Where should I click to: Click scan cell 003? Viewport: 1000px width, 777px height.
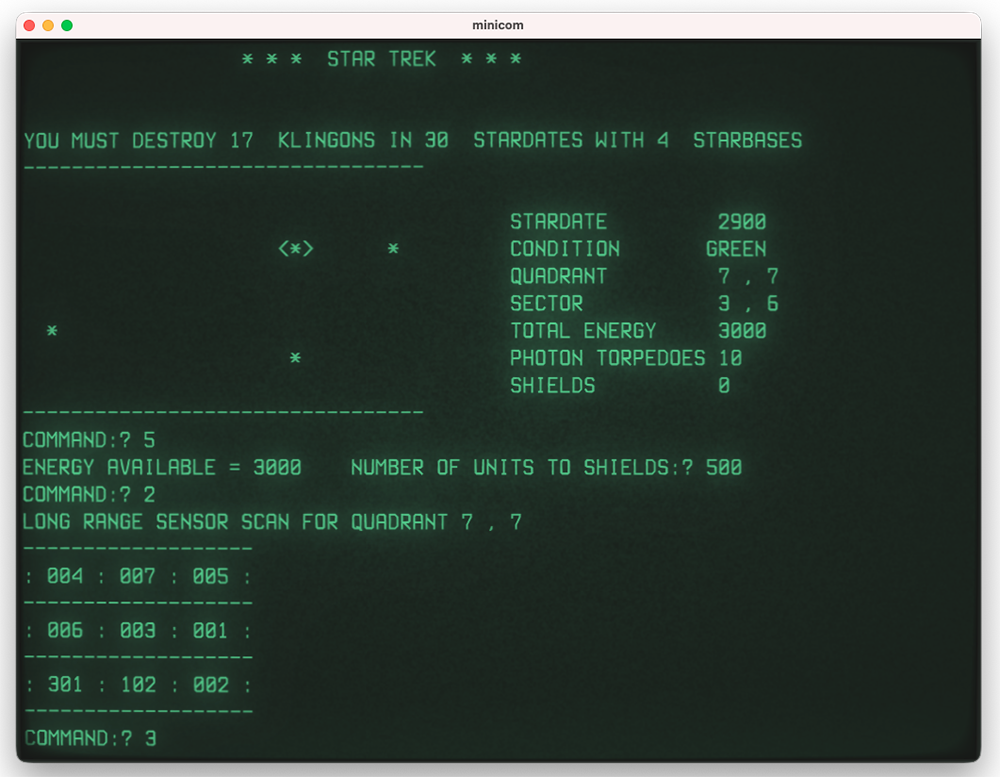click(138, 630)
